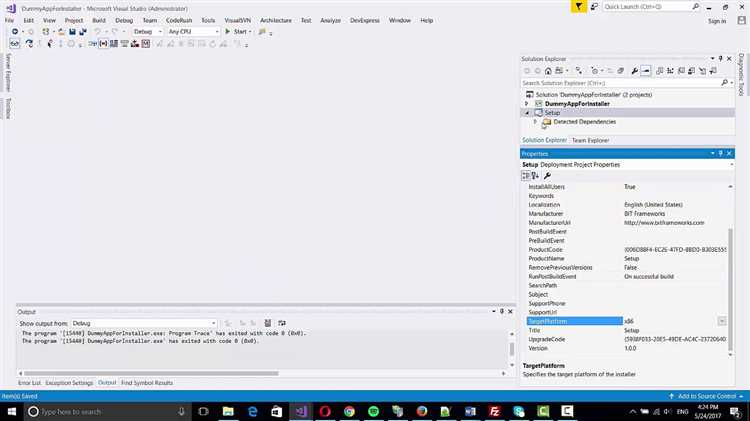Image resolution: width=750 pixels, height=421 pixels.
Task: Click the Save All icon in the toolbar
Action: [x=83, y=32]
